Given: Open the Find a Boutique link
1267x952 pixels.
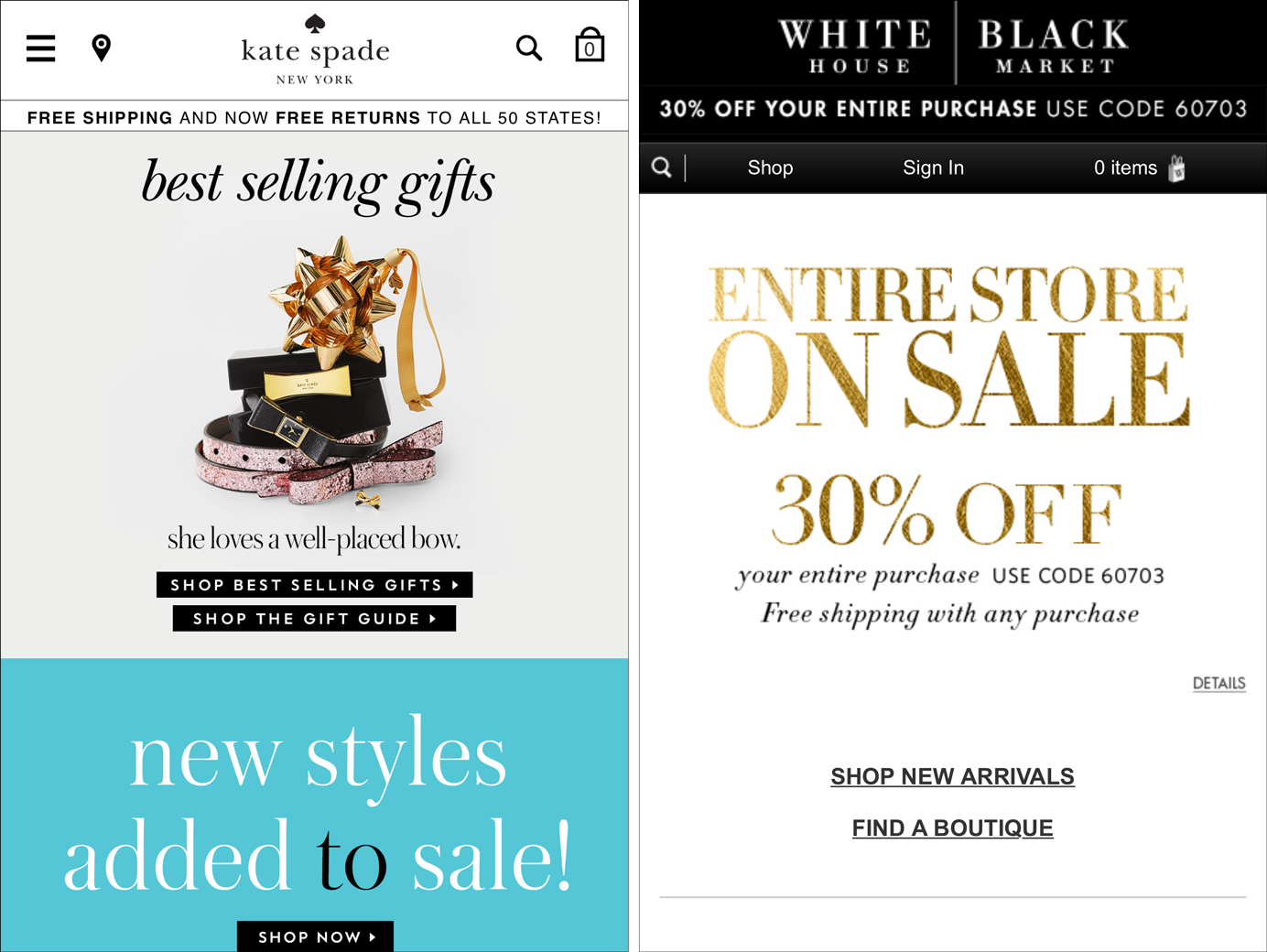Looking at the screenshot, I should (x=952, y=828).
